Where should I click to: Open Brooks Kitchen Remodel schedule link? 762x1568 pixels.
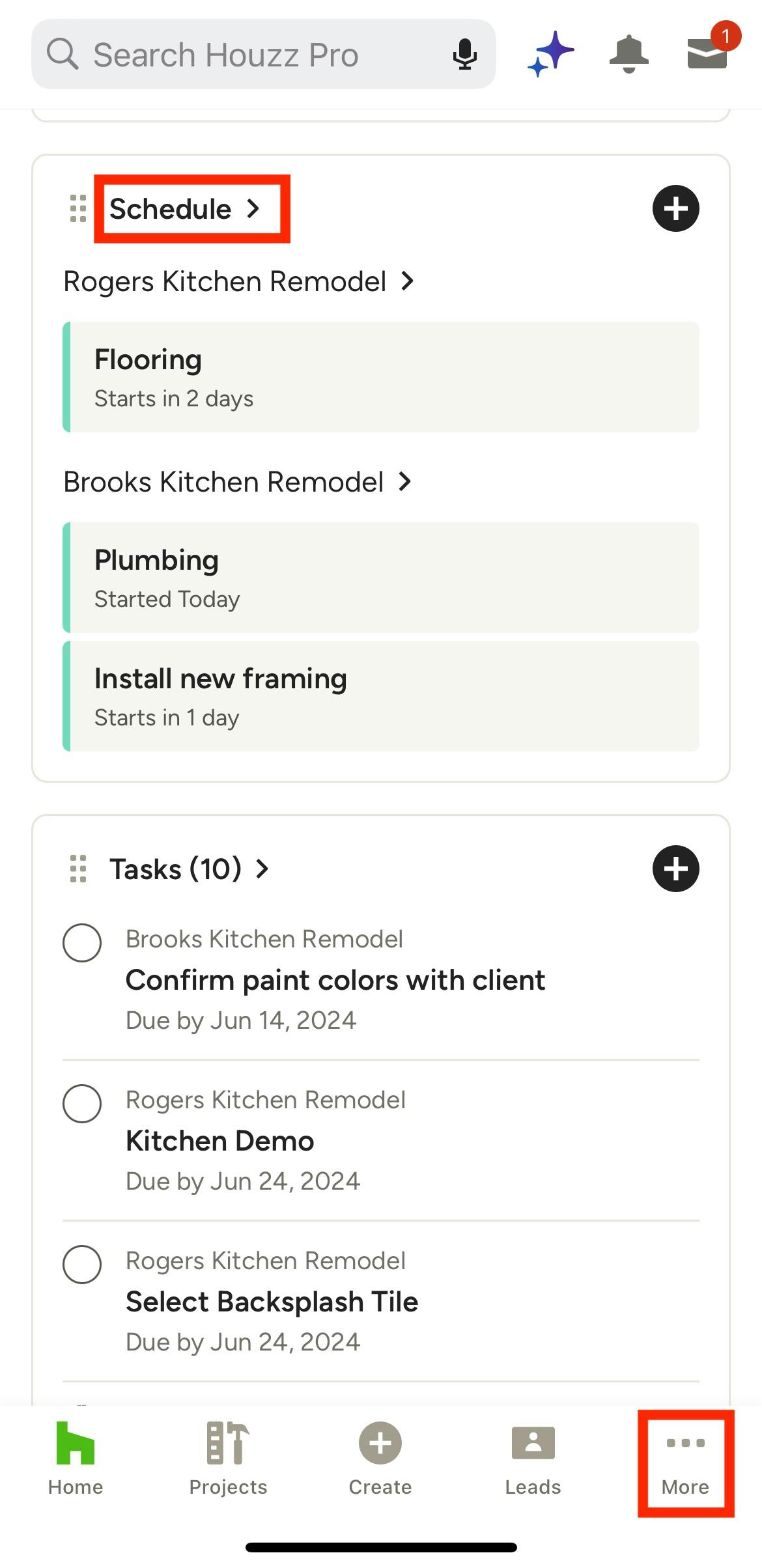pos(237,482)
